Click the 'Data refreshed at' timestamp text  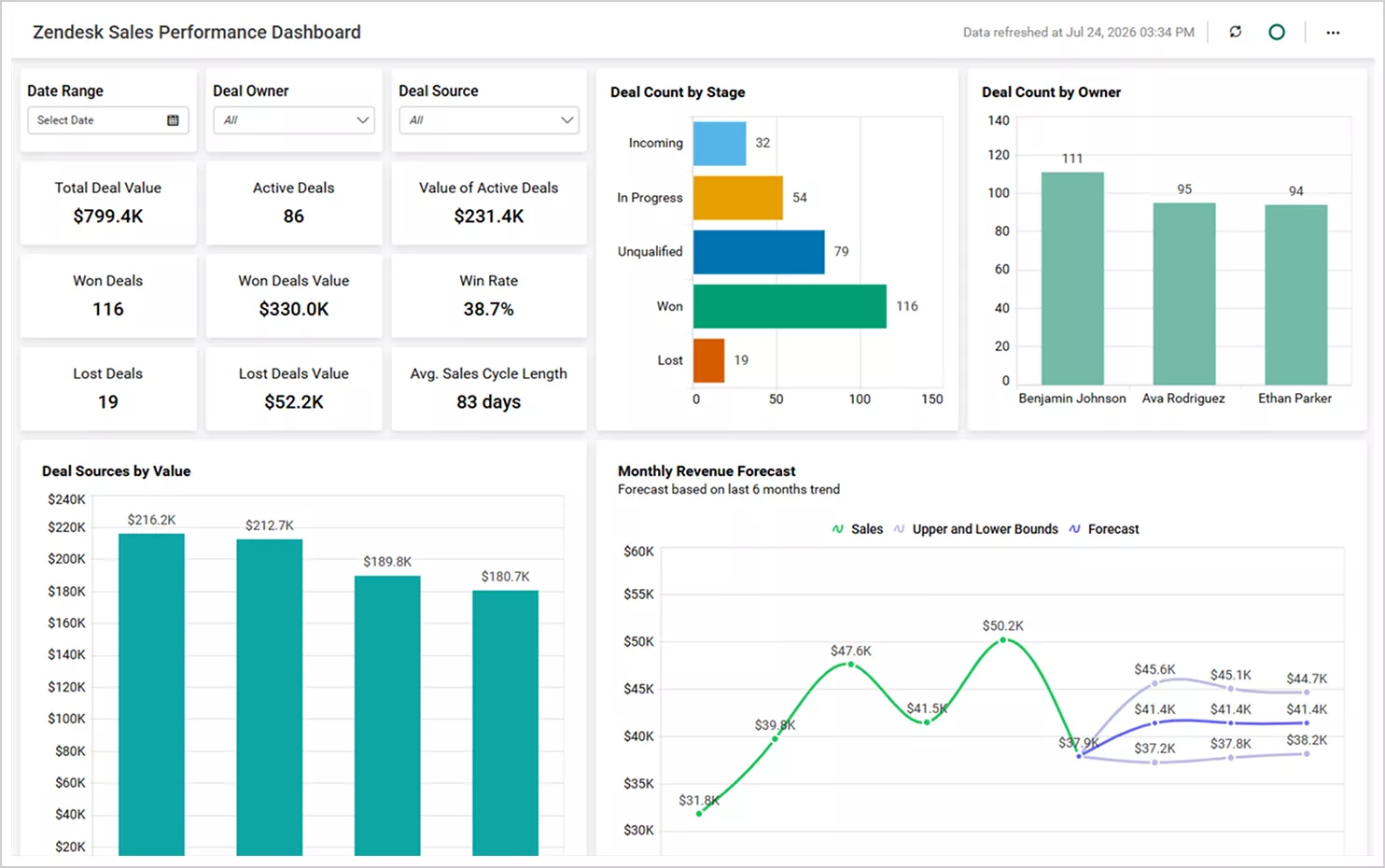click(1079, 33)
